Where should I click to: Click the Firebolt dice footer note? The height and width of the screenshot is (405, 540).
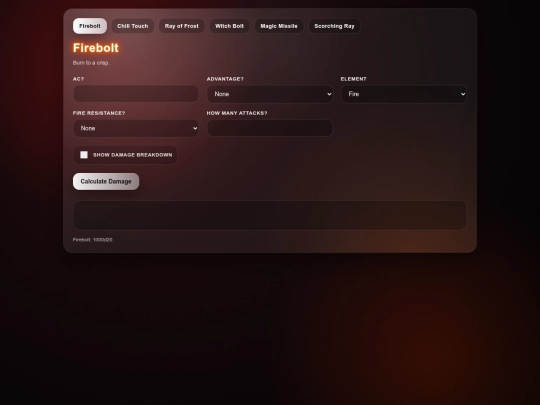coord(93,240)
